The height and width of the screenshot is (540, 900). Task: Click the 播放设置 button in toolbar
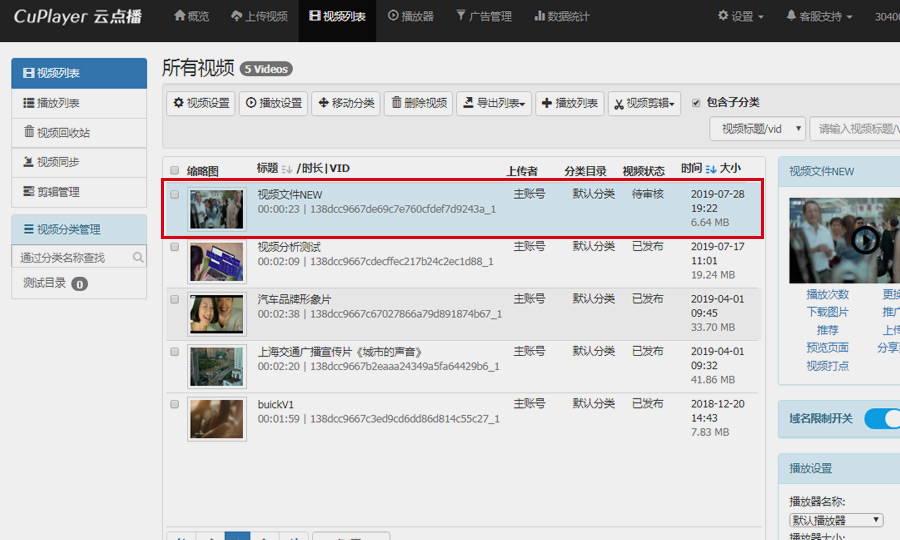pyautogui.click(x=273, y=103)
